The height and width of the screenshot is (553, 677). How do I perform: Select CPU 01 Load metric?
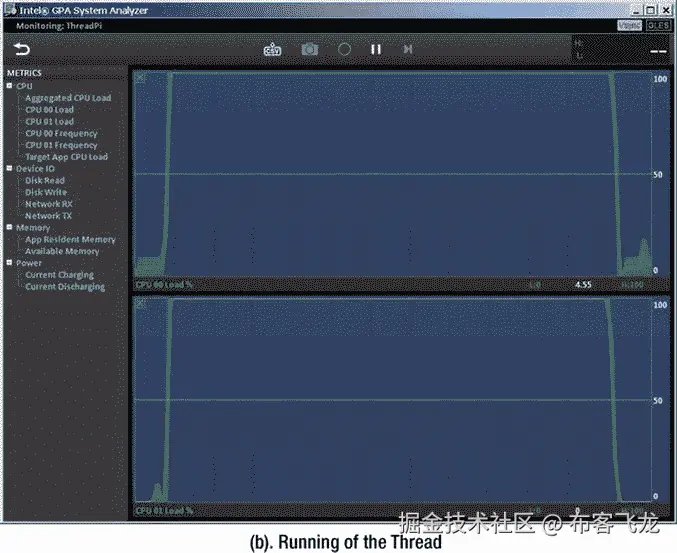coord(49,121)
